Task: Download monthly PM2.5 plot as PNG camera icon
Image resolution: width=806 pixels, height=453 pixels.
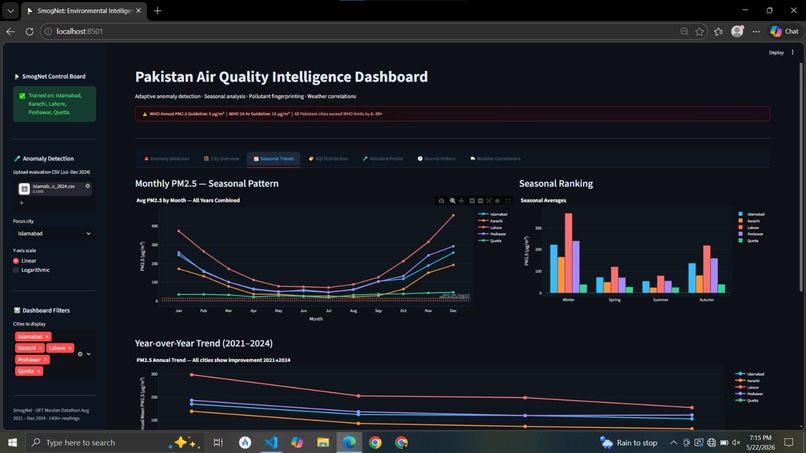Action: tap(441, 201)
